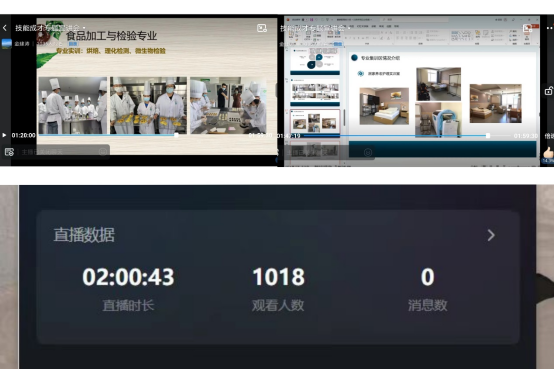The width and height of the screenshot is (554, 369).
Task: Open emoji picker in right video chat box
Action: pos(368,152)
